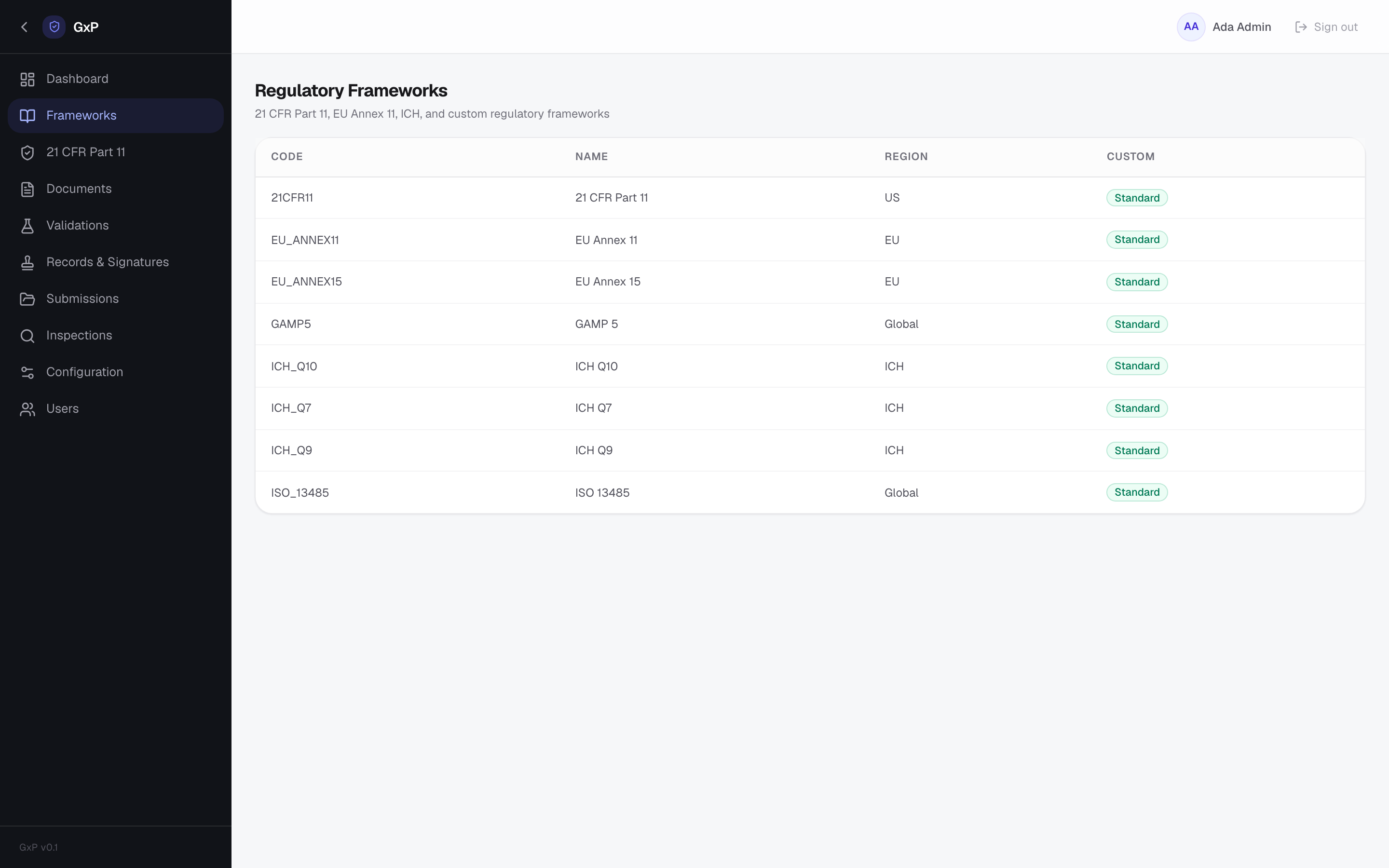
Task: Click the EU Annex 11 name cell
Action: pos(606,241)
